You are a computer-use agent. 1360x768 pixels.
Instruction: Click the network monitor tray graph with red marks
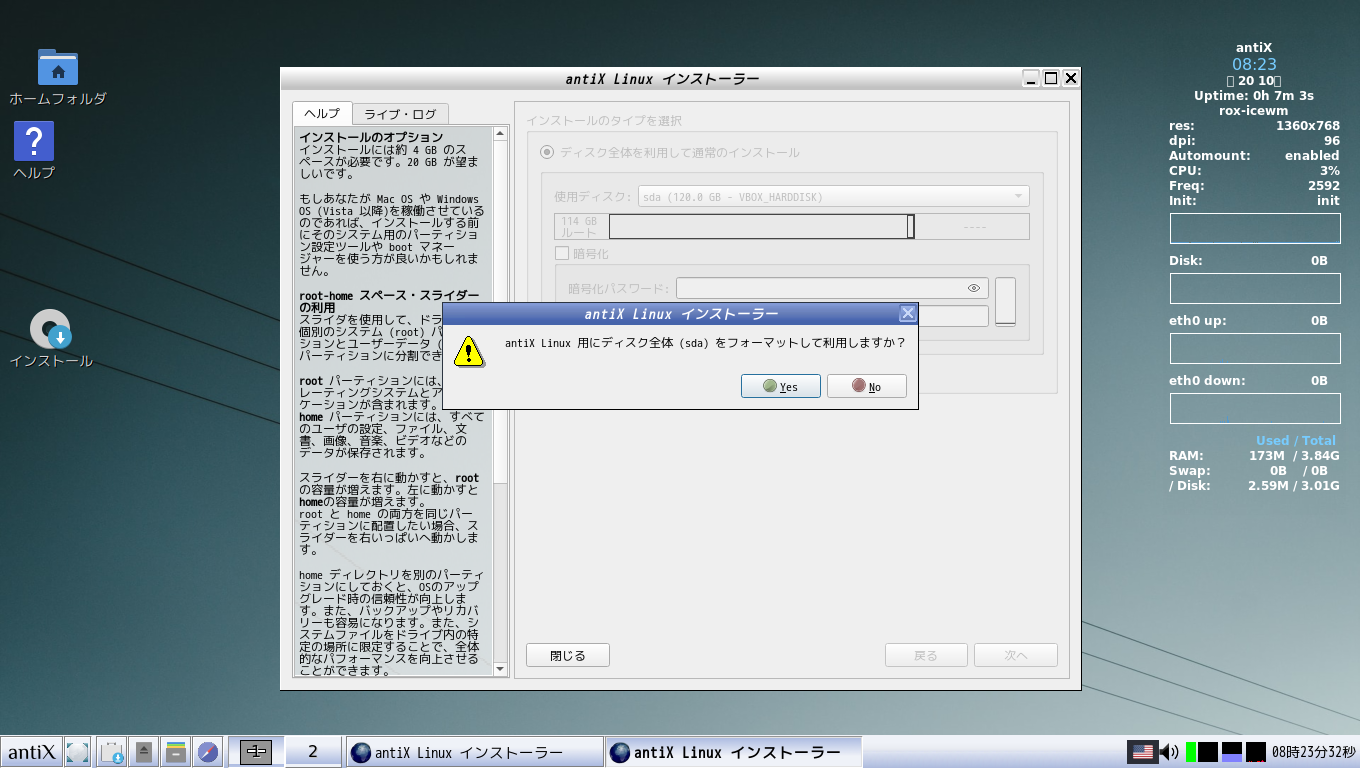(1256, 752)
